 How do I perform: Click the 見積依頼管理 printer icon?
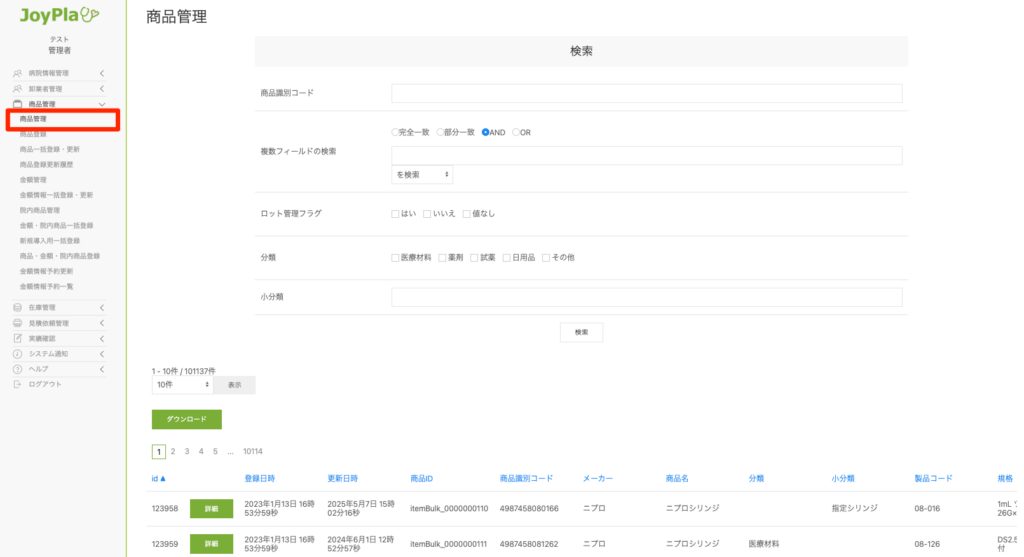[x=18, y=323]
